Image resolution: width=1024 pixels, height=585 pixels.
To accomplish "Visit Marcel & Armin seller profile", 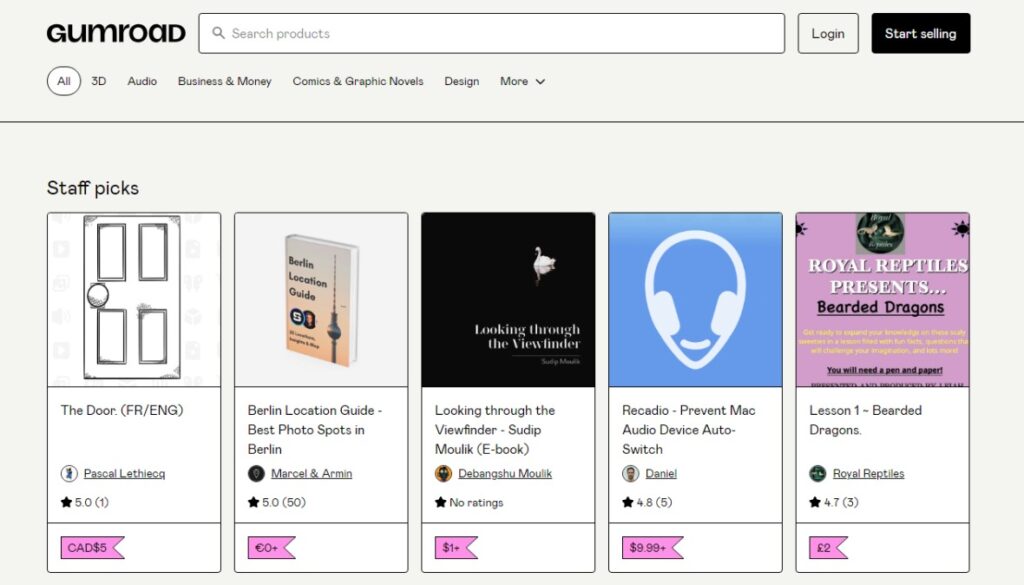I will point(312,473).
